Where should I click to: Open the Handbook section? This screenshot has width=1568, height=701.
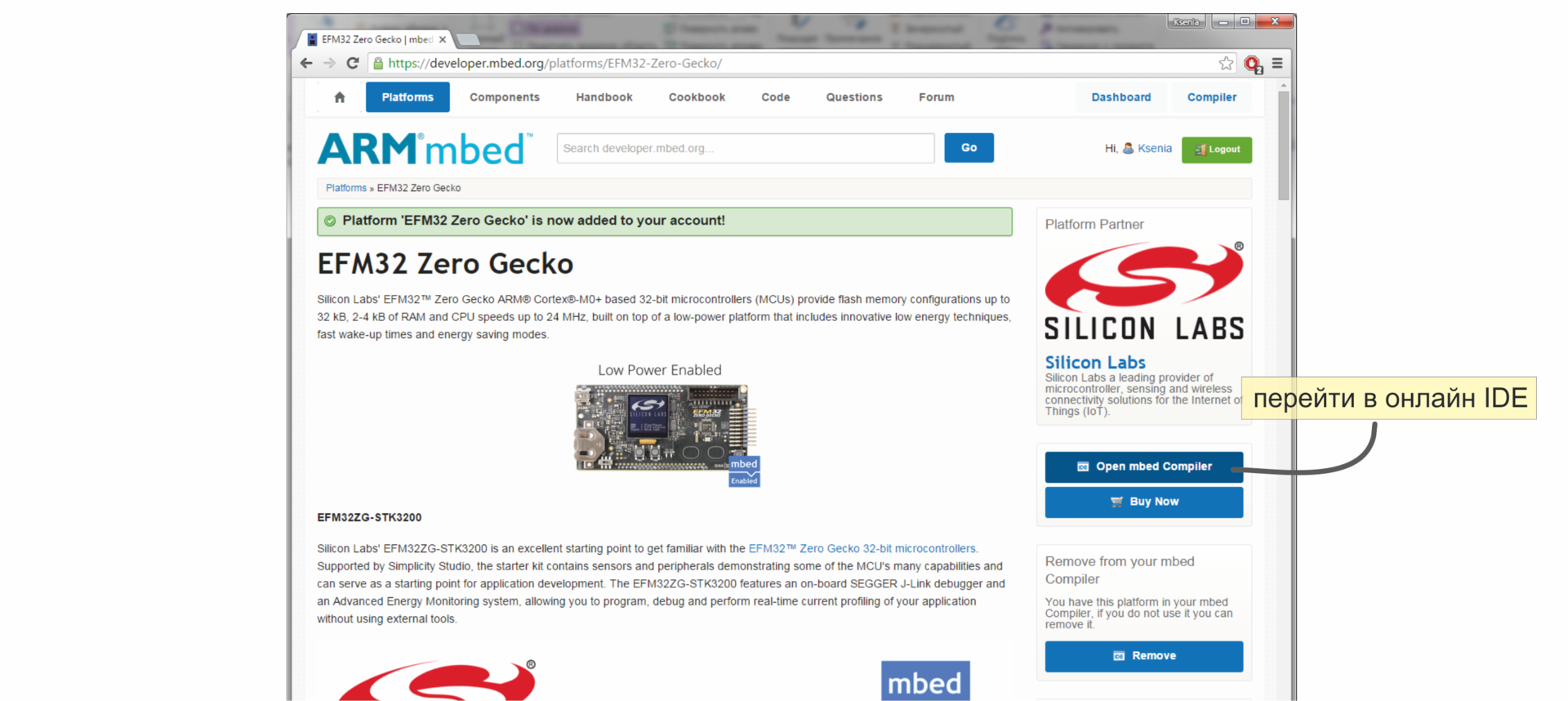604,97
